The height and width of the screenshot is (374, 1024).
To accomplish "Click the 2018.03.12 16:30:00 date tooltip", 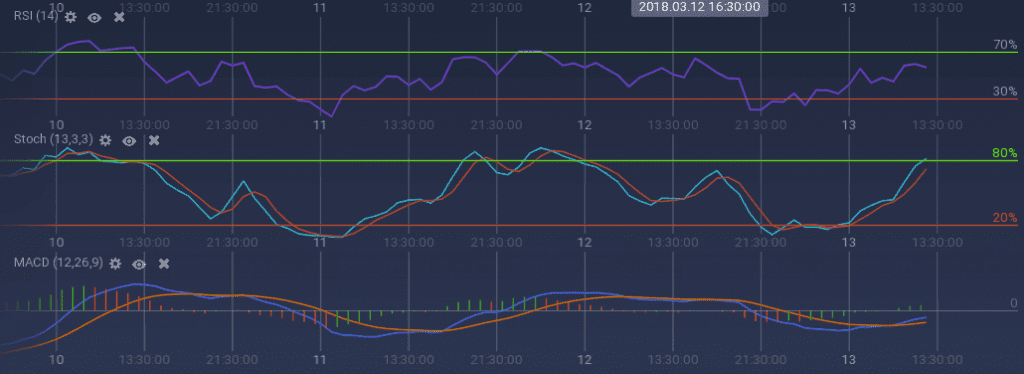I will [699, 7].
